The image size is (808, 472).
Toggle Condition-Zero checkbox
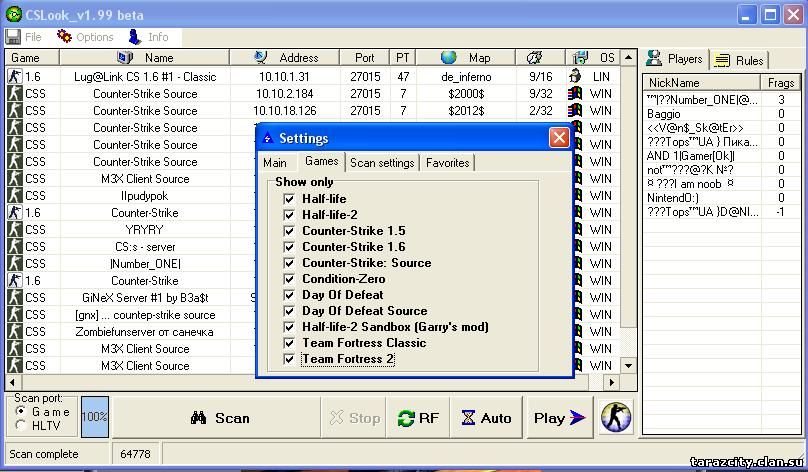point(289,279)
